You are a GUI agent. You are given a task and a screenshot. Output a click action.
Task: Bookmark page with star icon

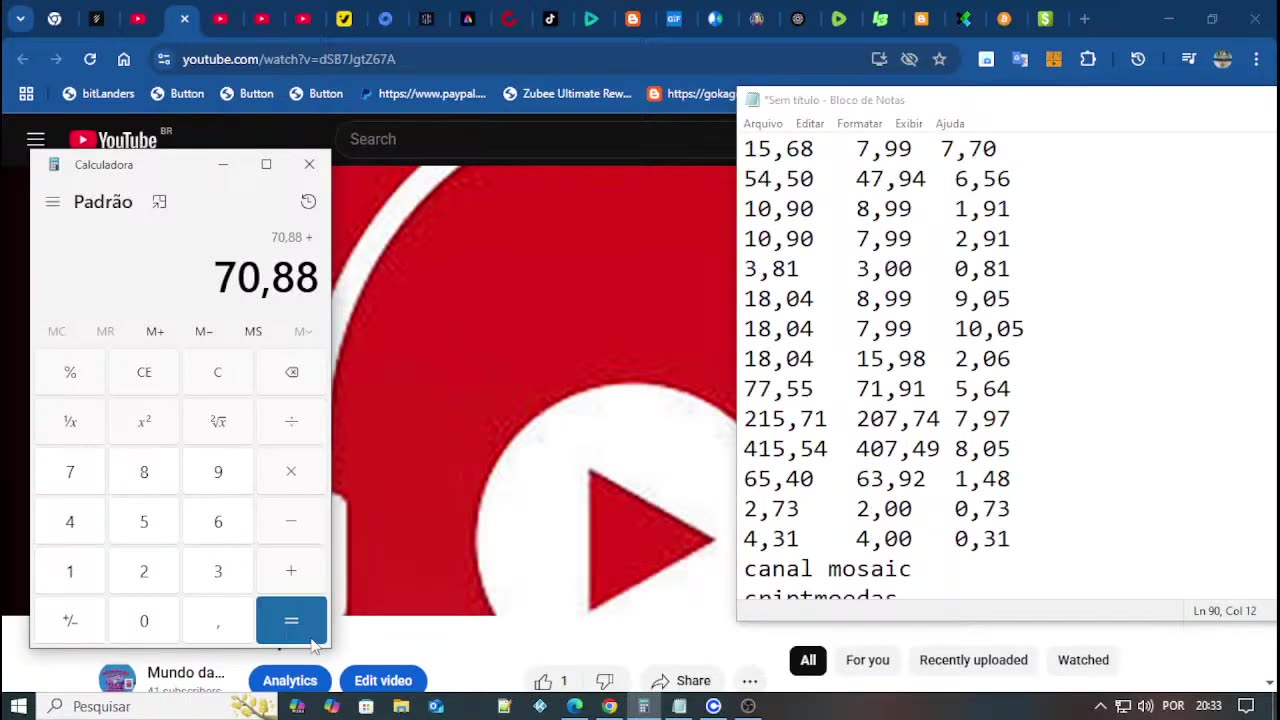coord(939,59)
